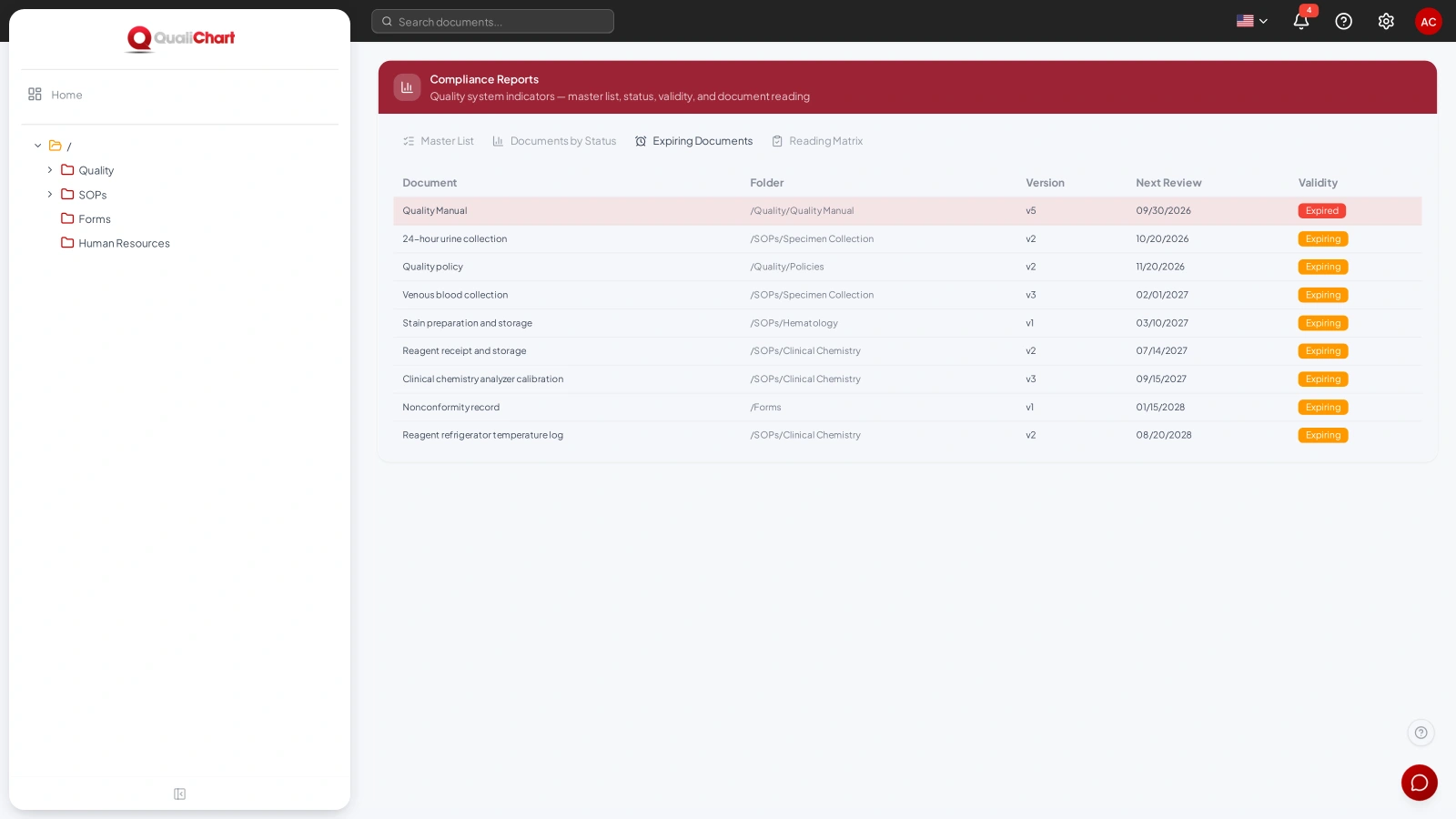Switch to Reading Matrix tab
The height and width of the screenshot is (819, 1456).
pyautogui.click(x=817, y=141)
